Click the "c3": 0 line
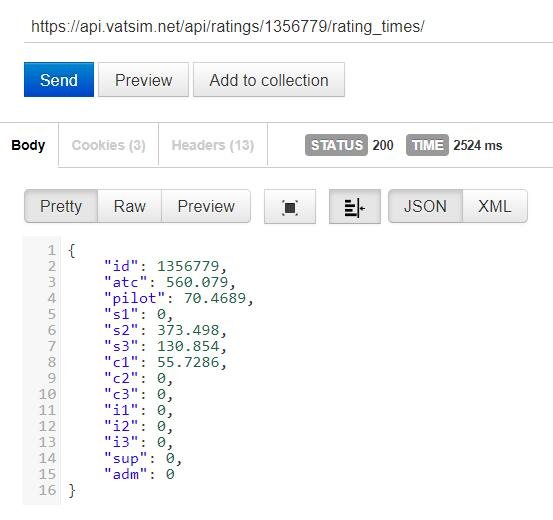This screenshot has height=520, width=553. point(138,394)
